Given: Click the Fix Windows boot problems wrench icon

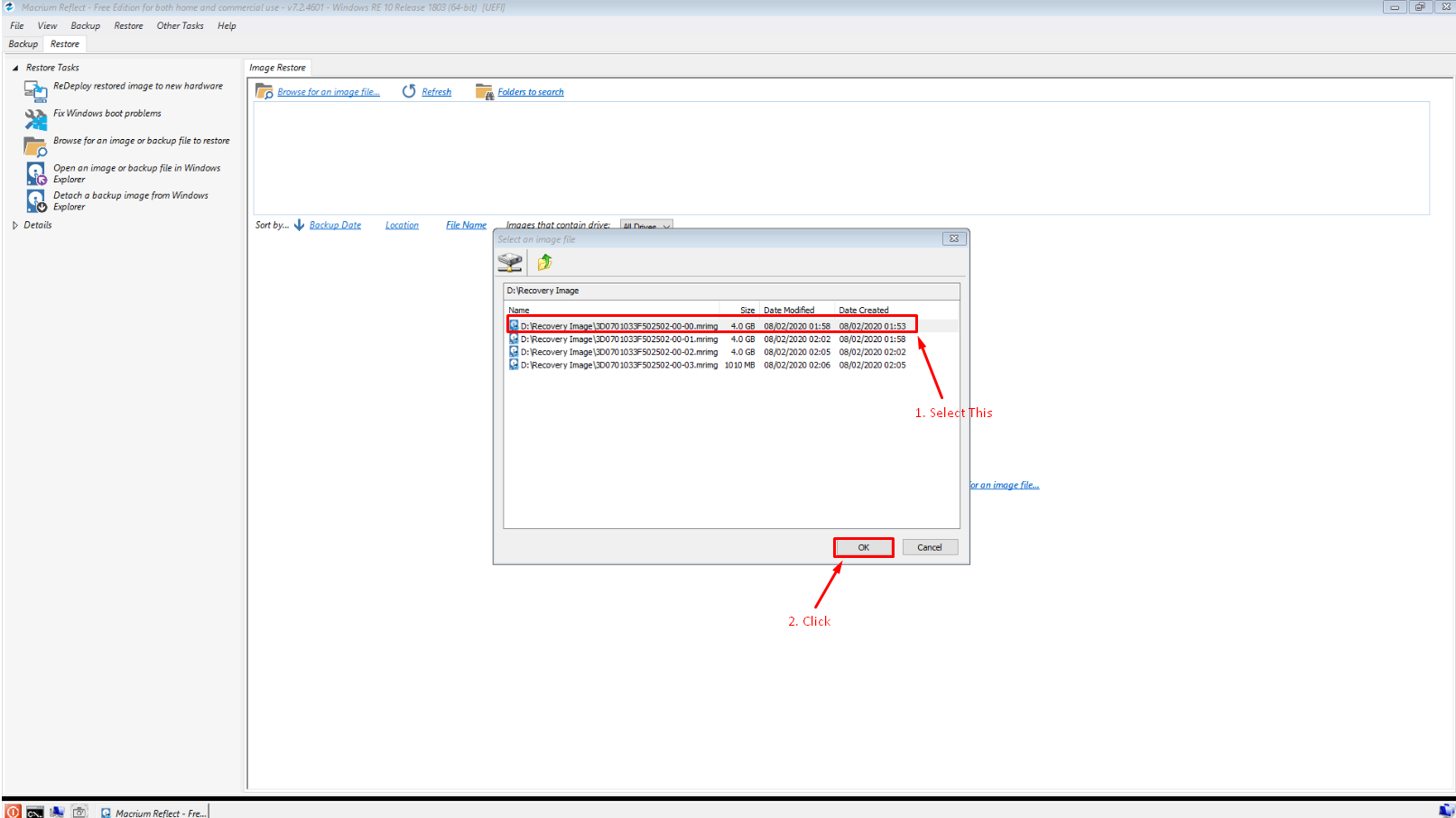Looking at the screenshot, I should (36, 119).
